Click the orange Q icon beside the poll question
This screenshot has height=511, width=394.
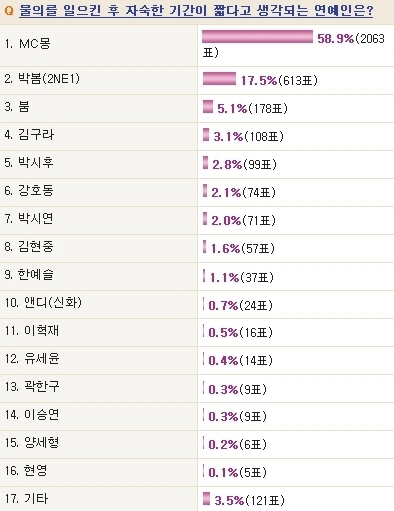point(10,11)
